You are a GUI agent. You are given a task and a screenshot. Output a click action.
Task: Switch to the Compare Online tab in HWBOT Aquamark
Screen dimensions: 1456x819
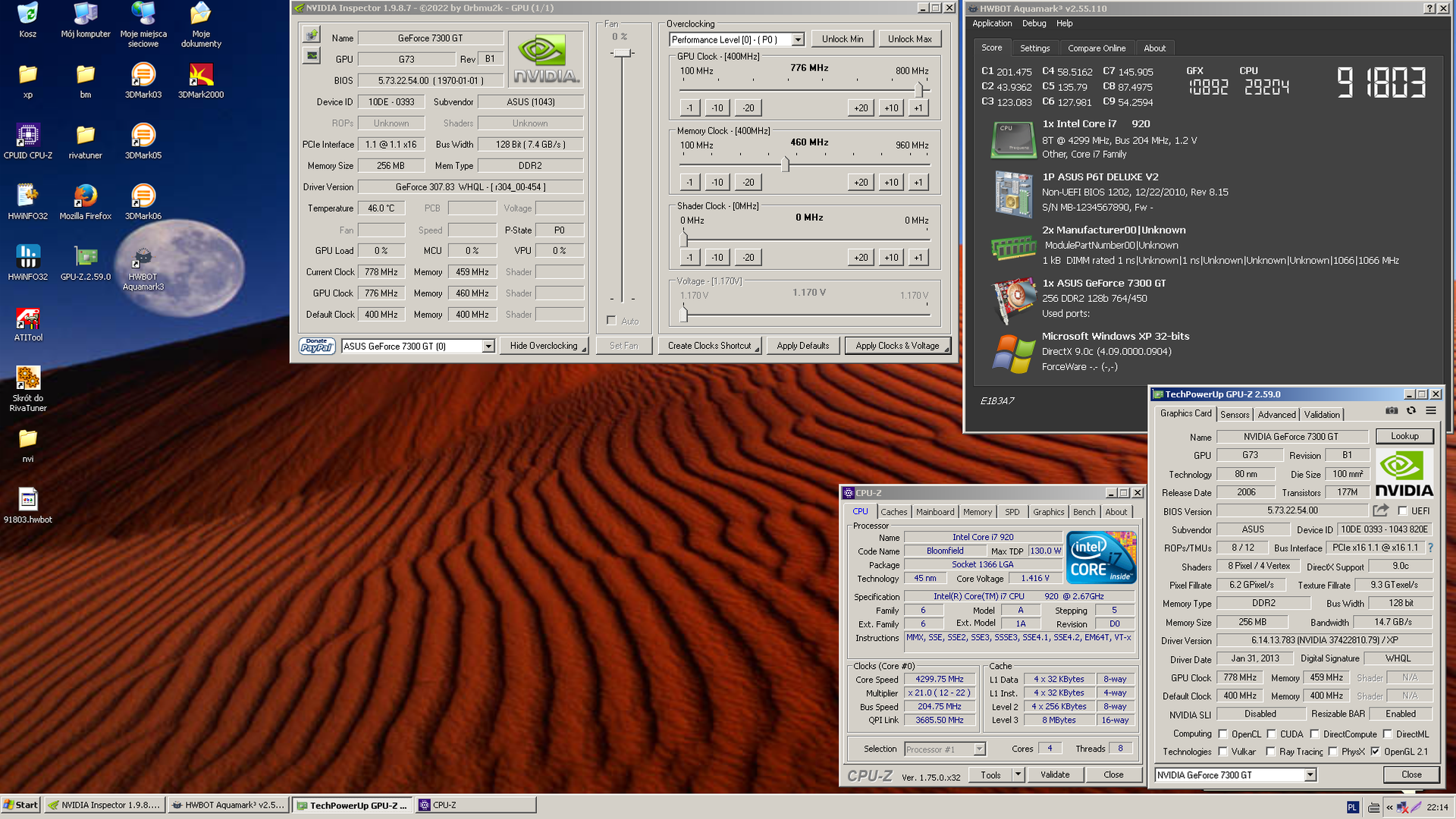tap(1097, 48)
